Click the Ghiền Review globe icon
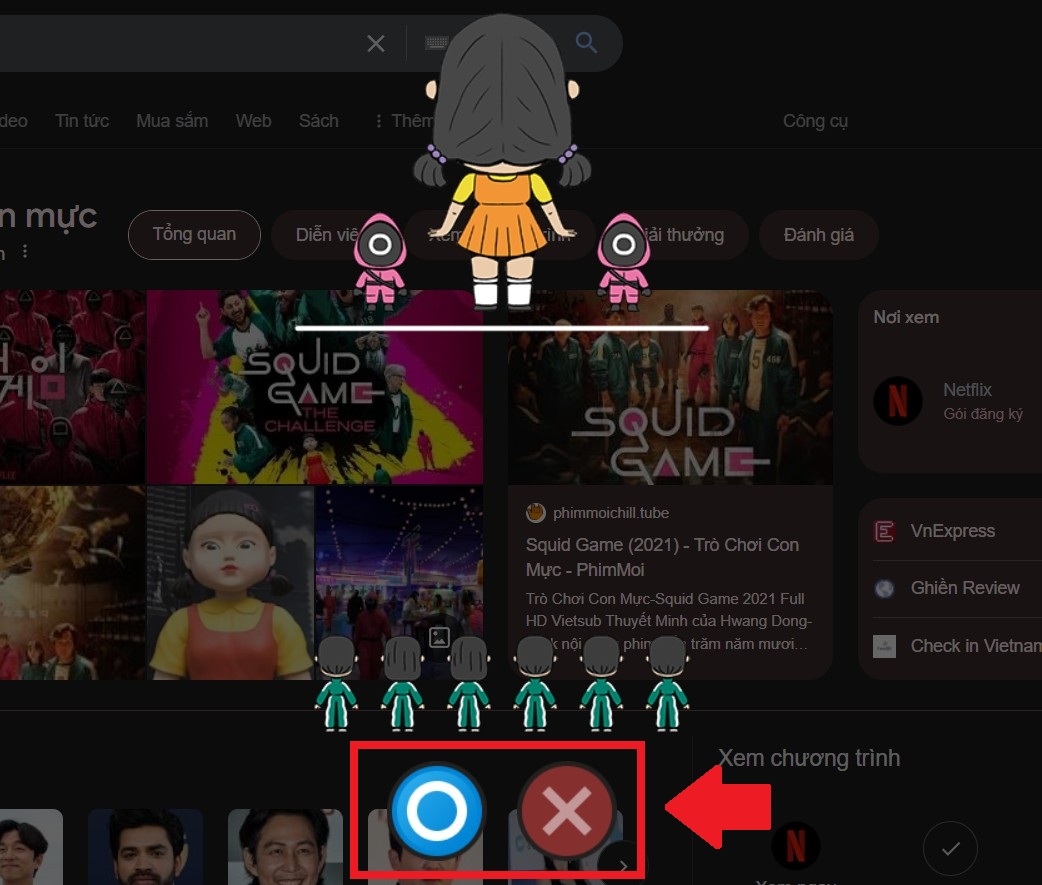1042x885 pixels. (x=884, y=589)
